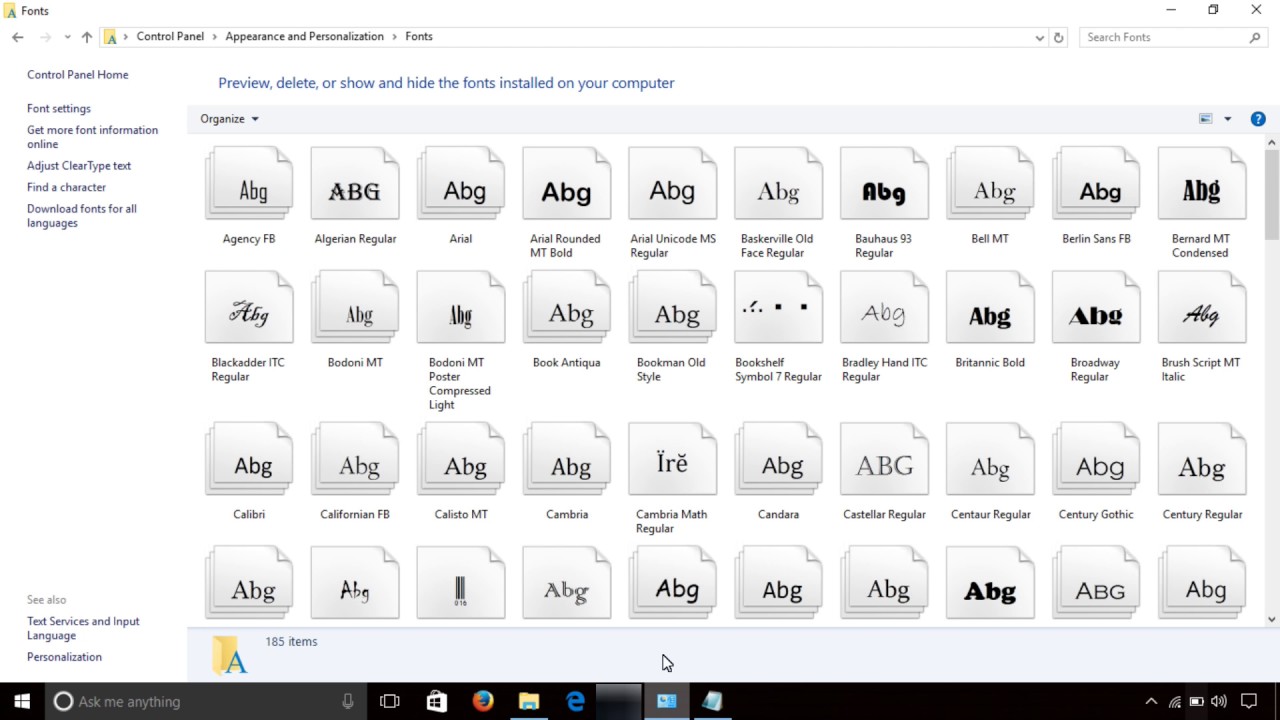Screen dimensions: 1280x720
Task: Select the Cambria font icon
Action: click(567, 459)
